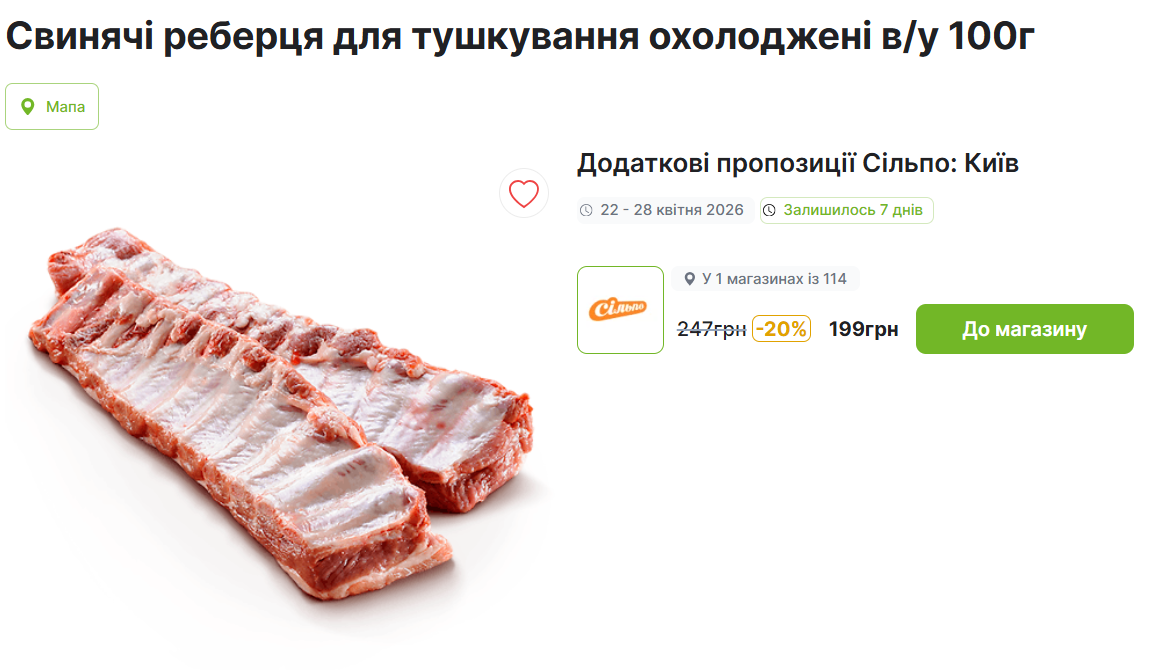Viewport: 1169px width, 671px height.
Task: Go to store via До магазину button
Action: 1024,329
